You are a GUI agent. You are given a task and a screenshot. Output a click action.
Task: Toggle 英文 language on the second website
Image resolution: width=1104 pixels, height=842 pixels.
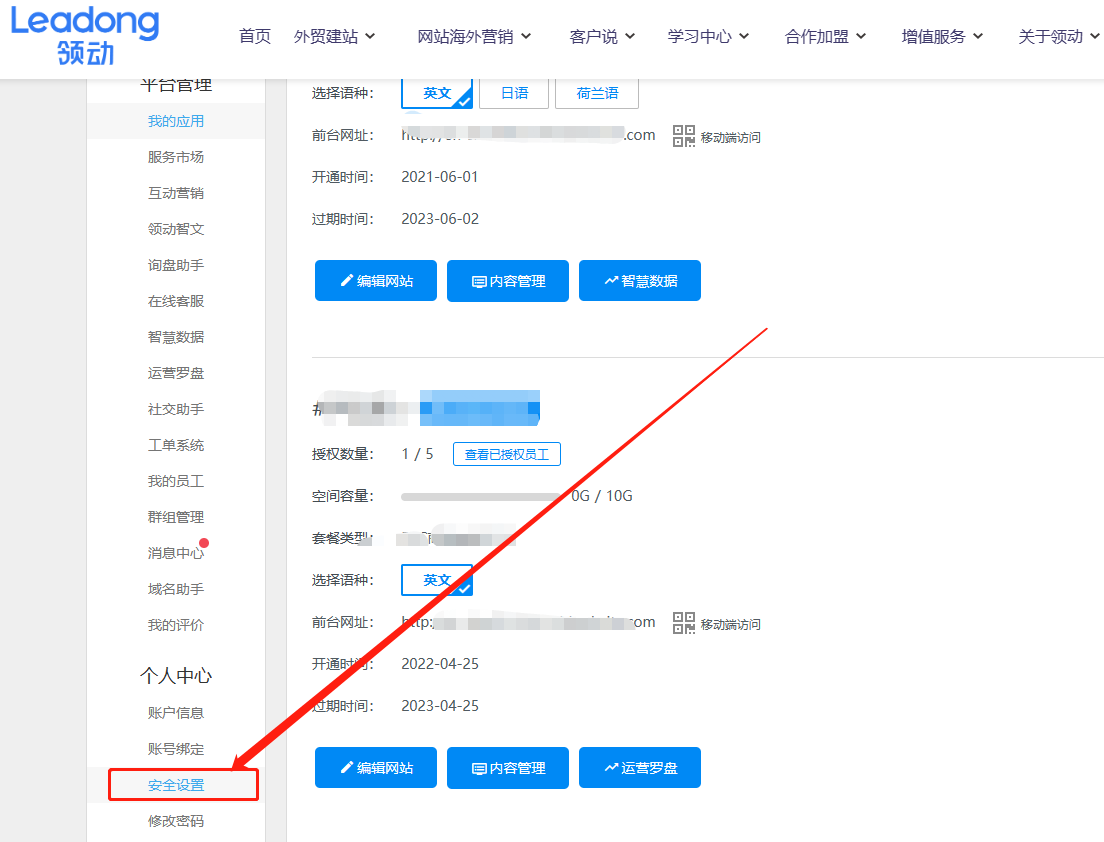coord(437,580)
